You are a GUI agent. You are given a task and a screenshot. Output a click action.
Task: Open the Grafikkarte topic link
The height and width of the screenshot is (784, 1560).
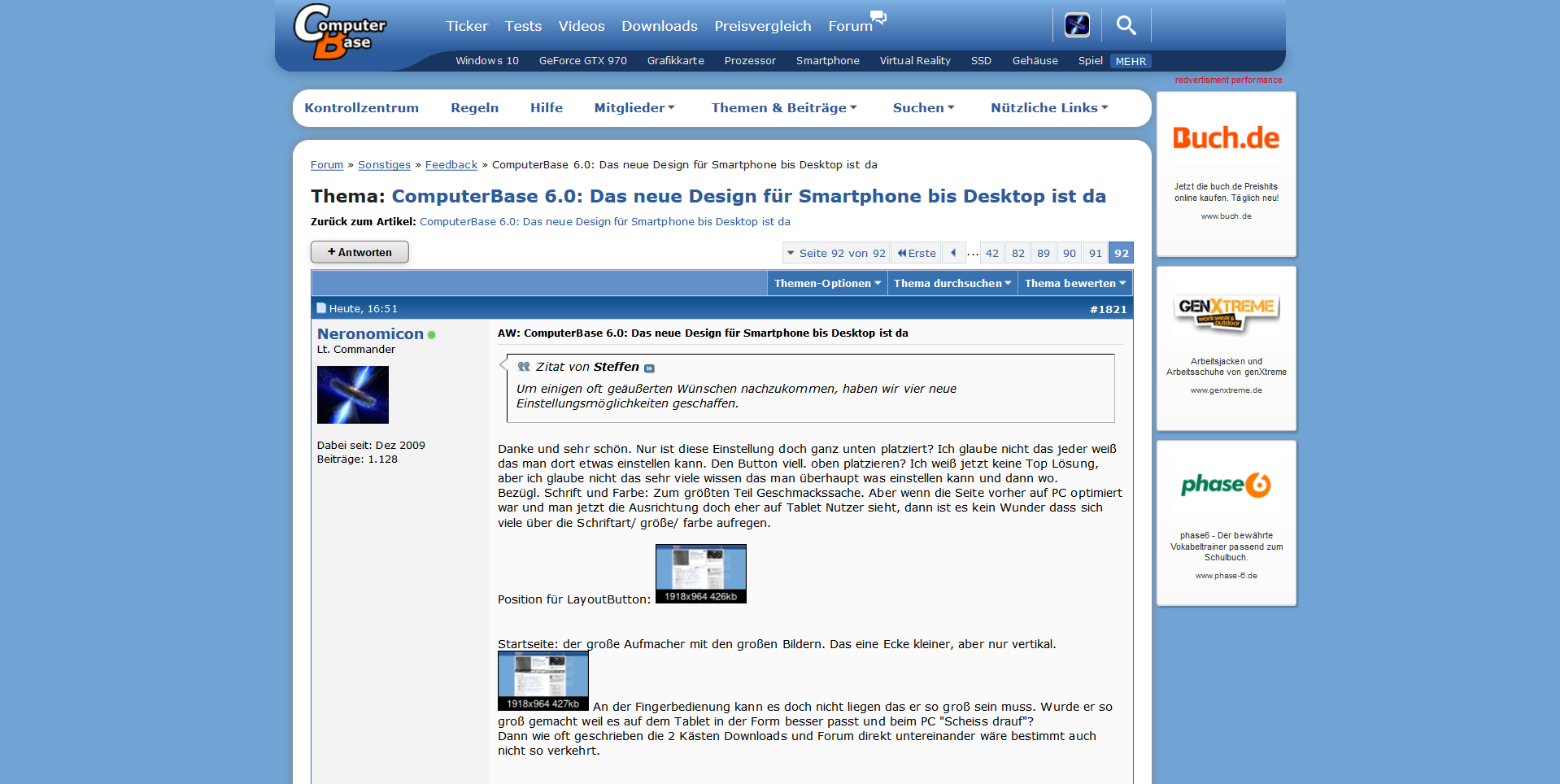[x=676, y=61]
